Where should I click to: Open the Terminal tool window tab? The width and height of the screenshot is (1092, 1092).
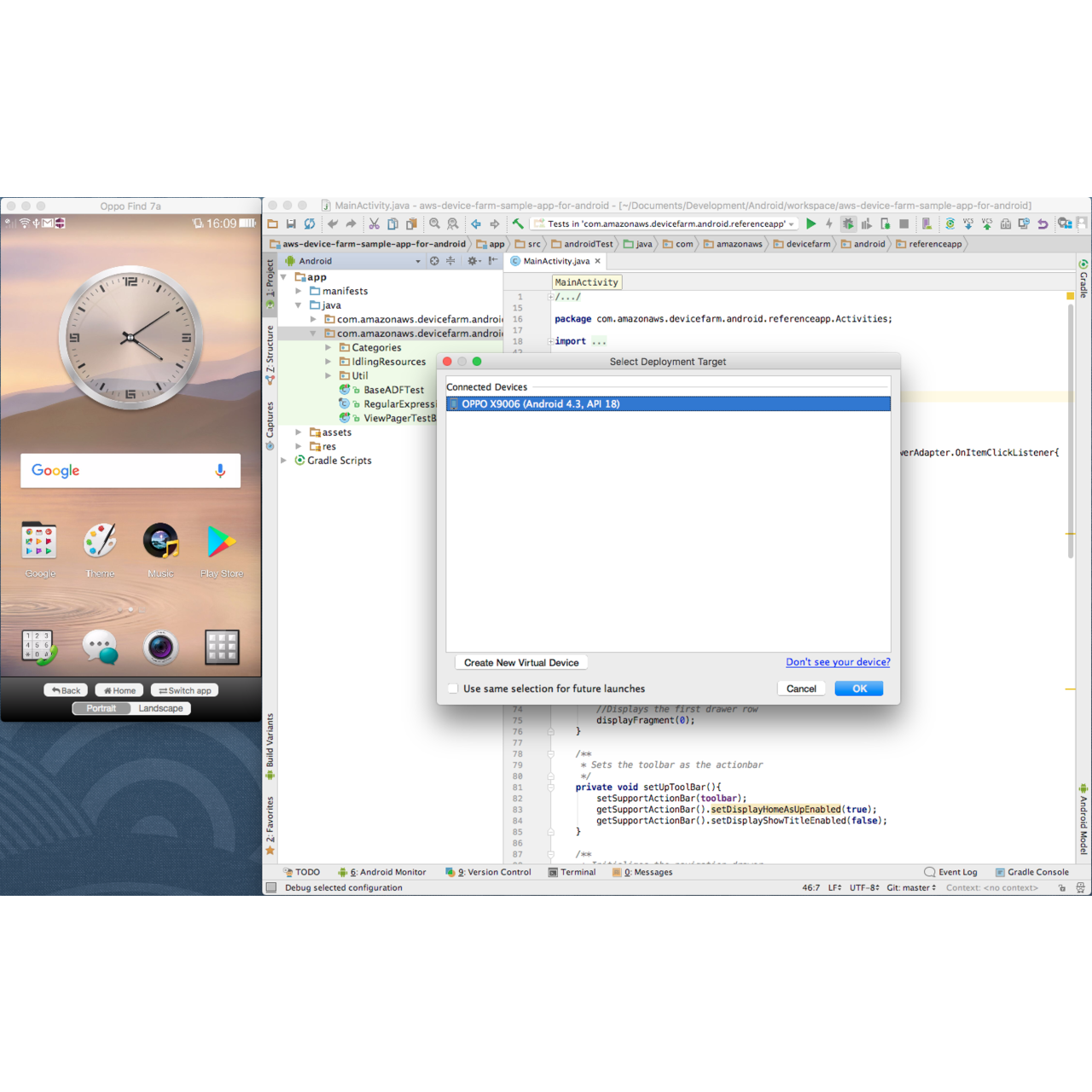coord(572,872)
